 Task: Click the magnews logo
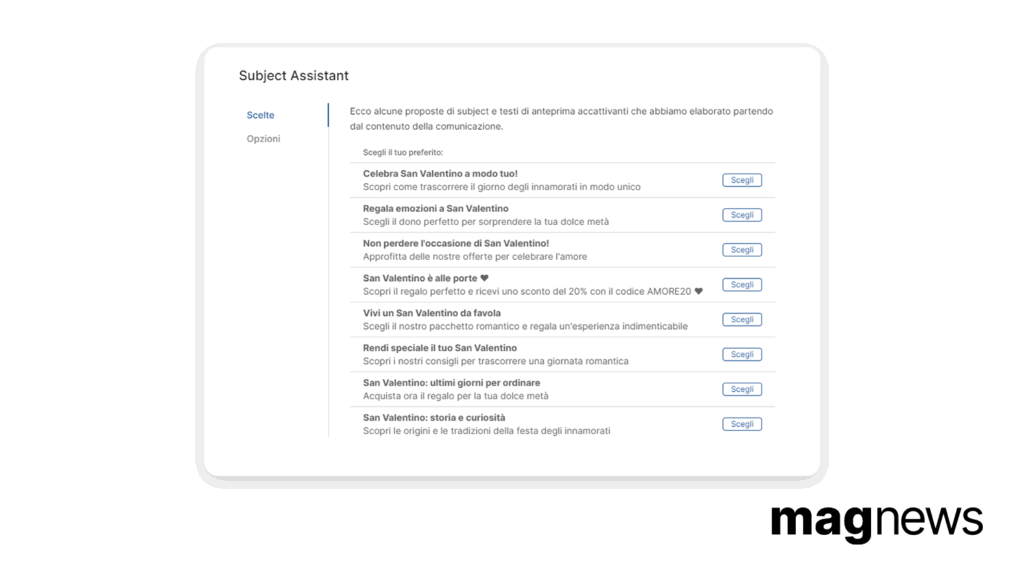pyautogui.click(x=876, y=522)
